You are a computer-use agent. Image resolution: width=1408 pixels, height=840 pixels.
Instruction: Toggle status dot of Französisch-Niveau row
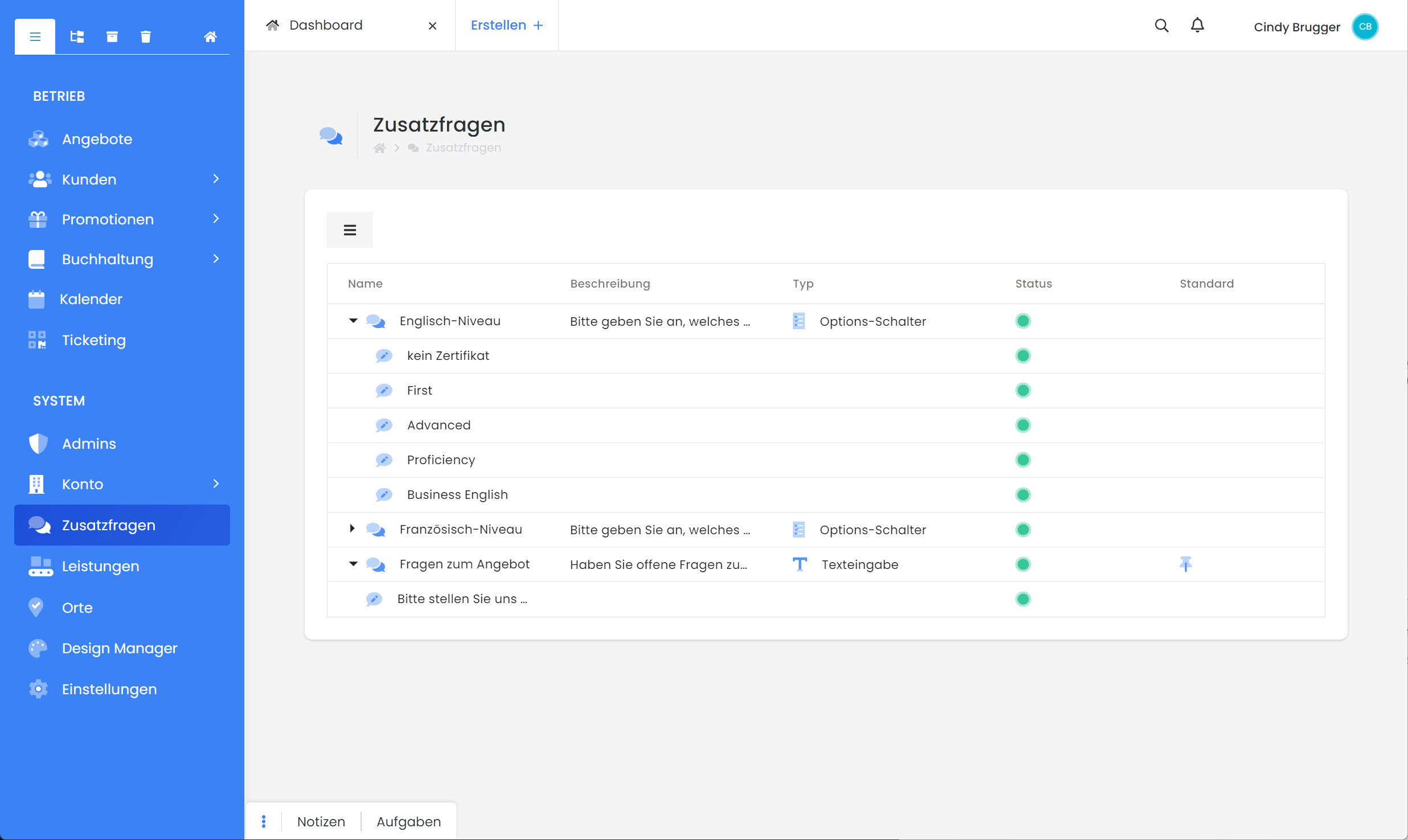pos(1023,530)
